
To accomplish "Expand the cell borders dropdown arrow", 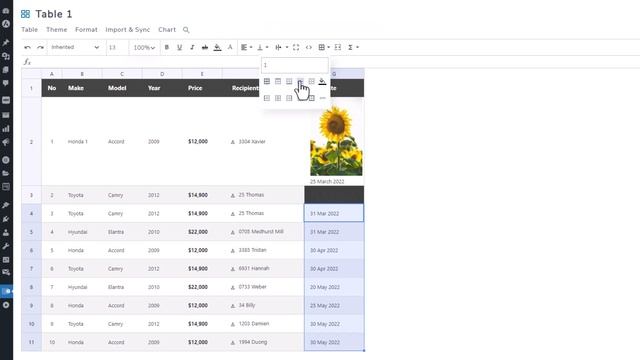I will point(329,47).
